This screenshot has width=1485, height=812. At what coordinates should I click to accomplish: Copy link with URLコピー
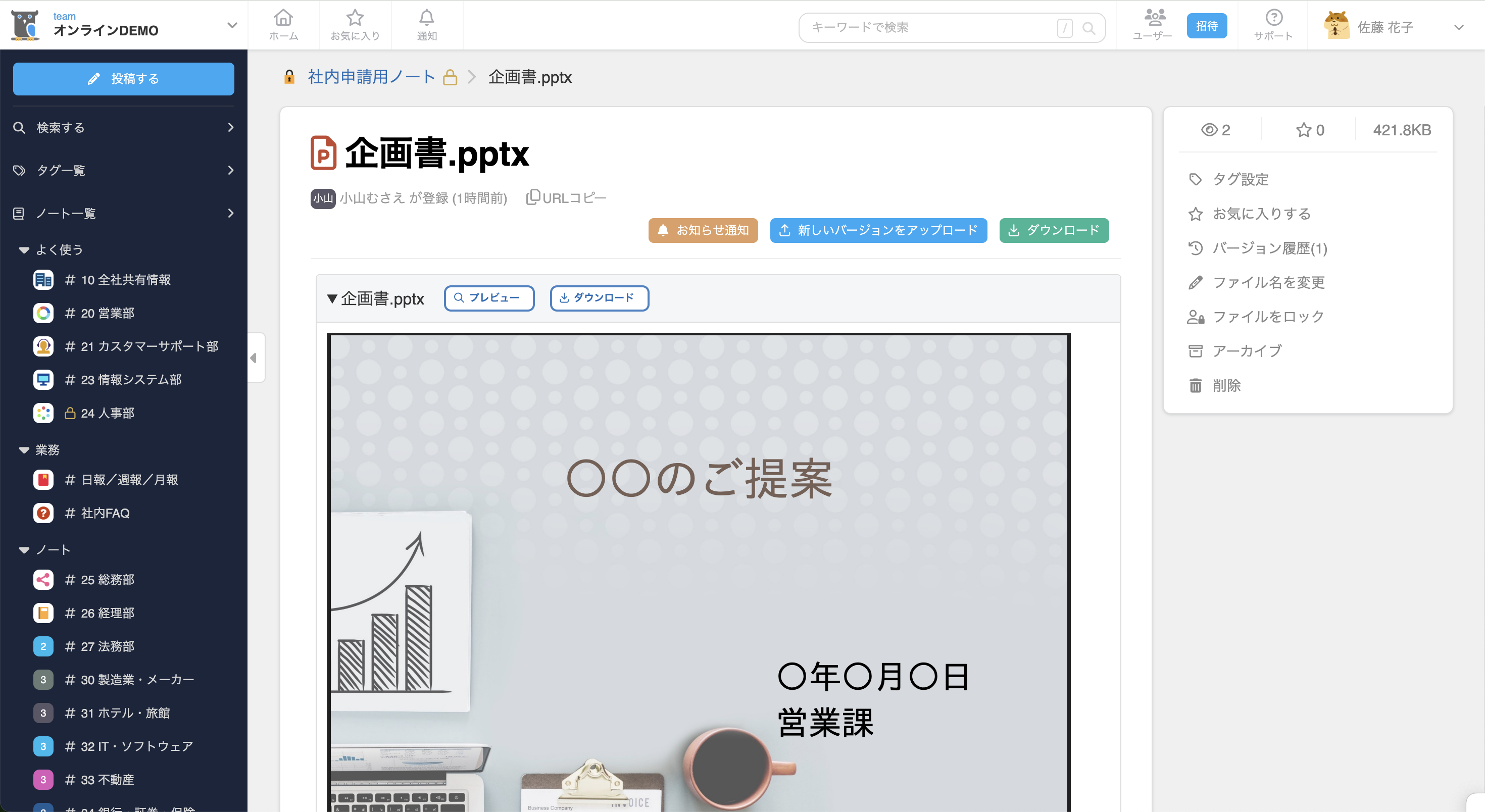[x=566, y=197]
